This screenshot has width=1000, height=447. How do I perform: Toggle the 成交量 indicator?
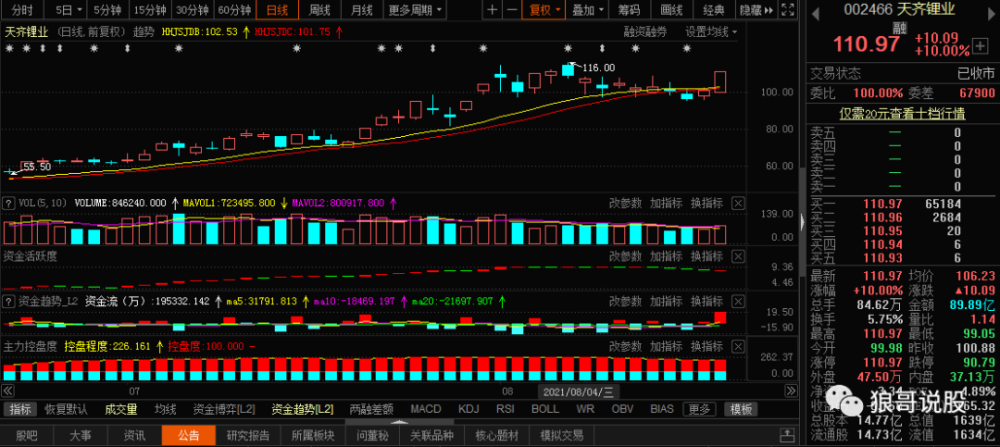point(121,409)
